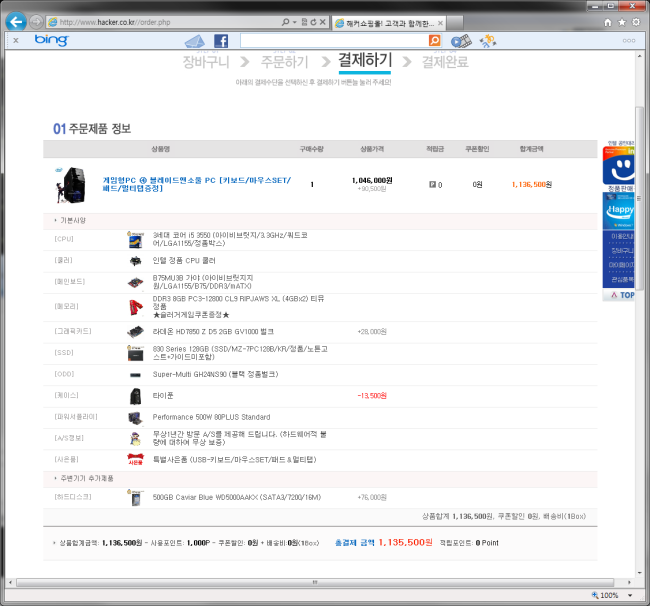Select the 해커쇼핑몰 browser tab

point(389,23)
